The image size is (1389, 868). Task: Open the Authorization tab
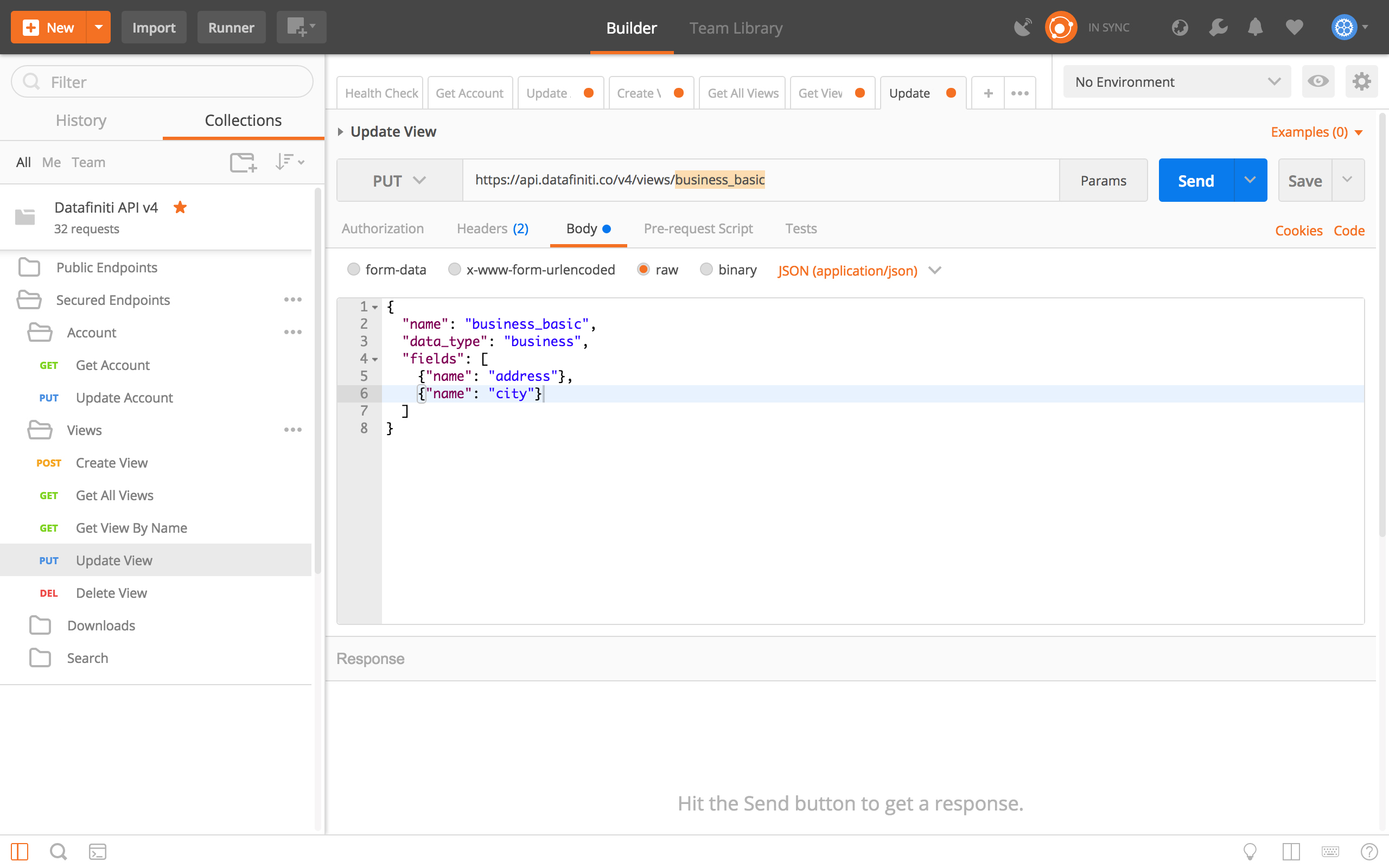pos(383,228)
